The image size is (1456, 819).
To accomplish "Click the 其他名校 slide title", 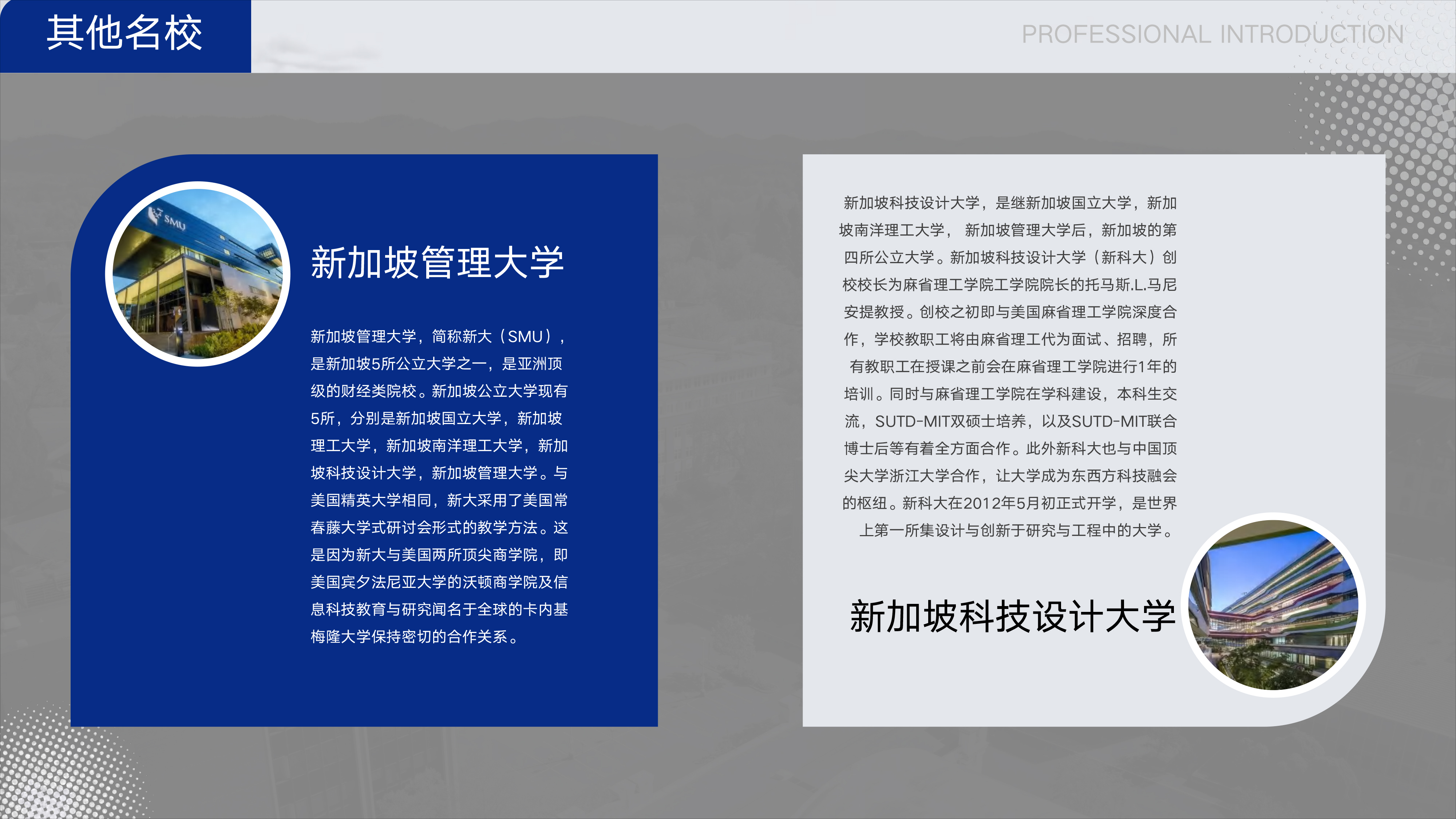I will [124, 33].
